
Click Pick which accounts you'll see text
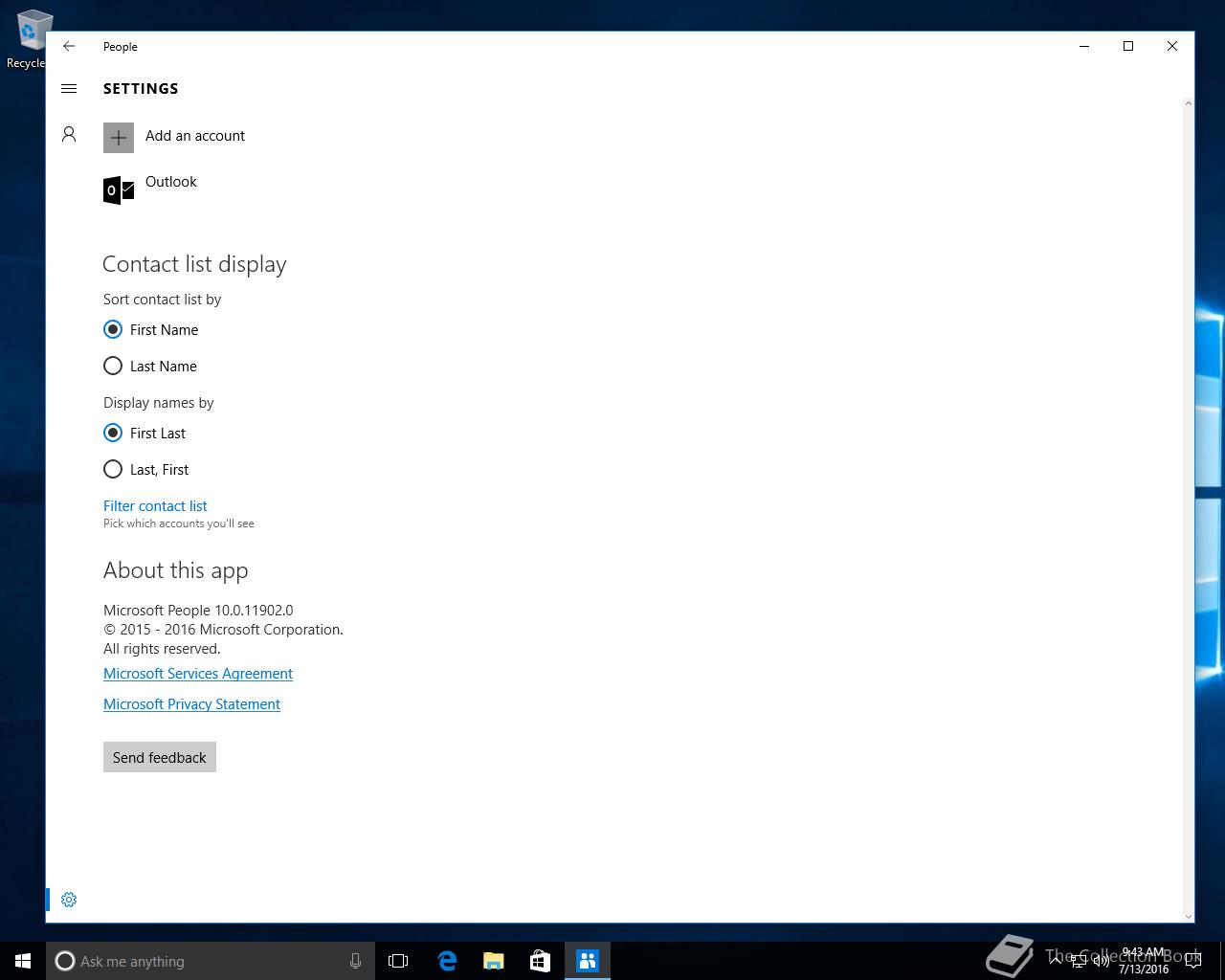179,523
